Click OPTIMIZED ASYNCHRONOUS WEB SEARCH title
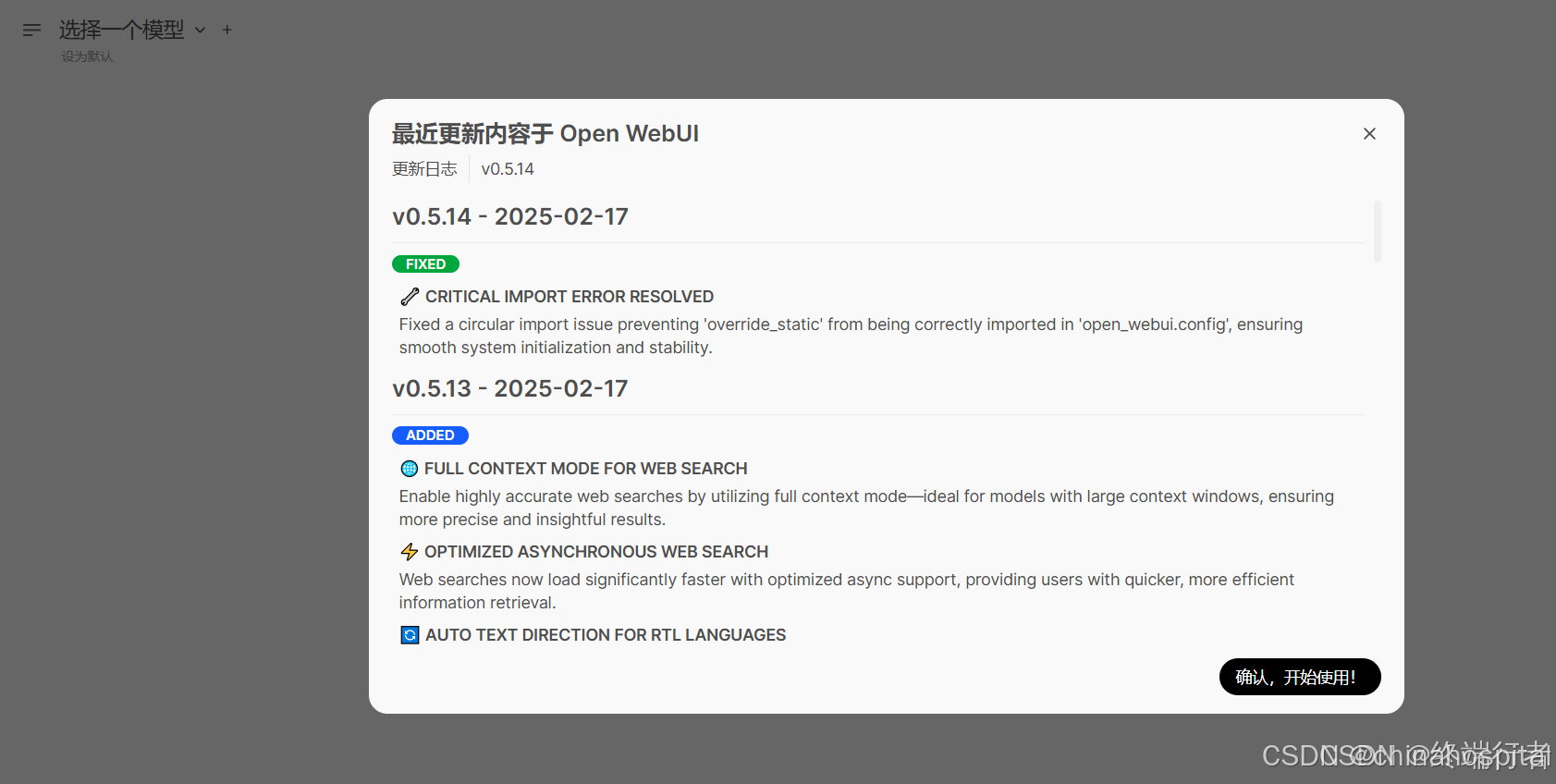 (x=596, y=552)
